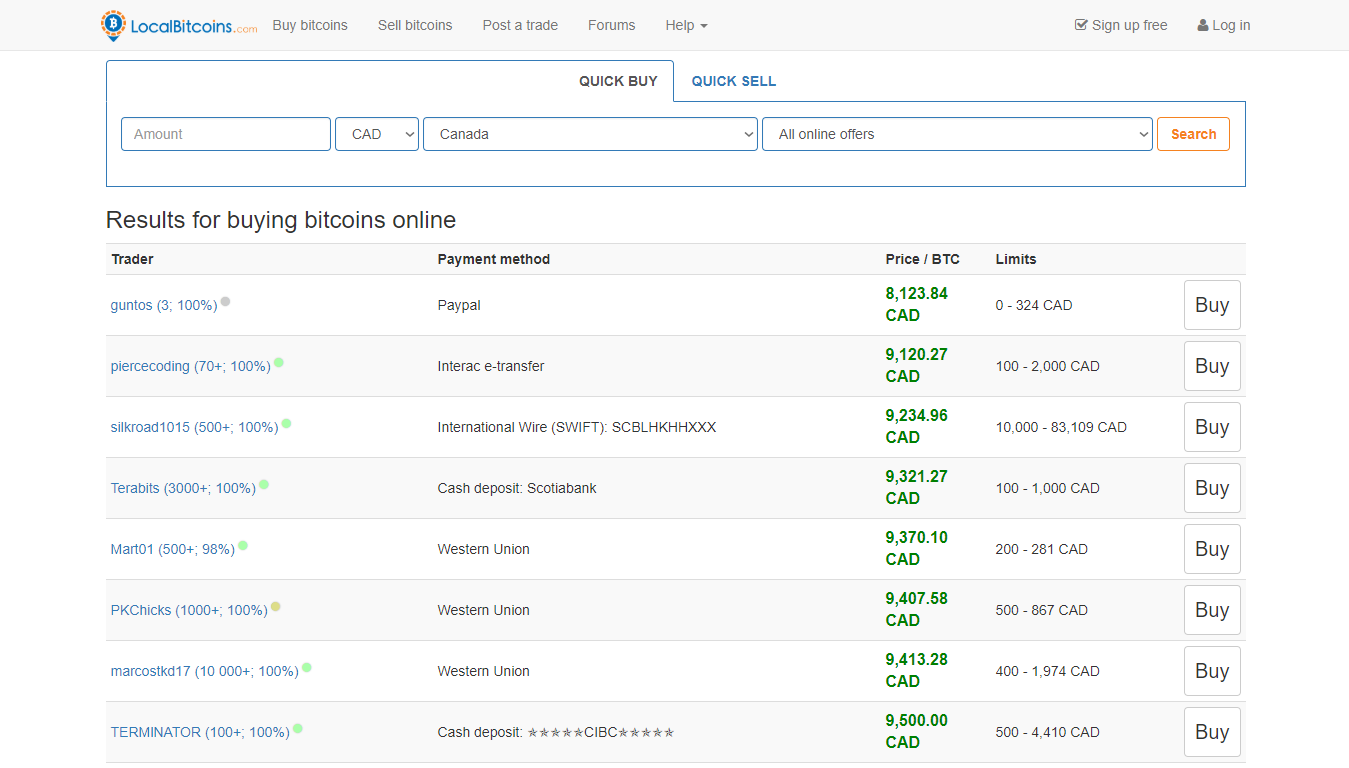Click Mart01 green status dot
The width and height of the screenshot is (1349, 768).
pos(243,545)
